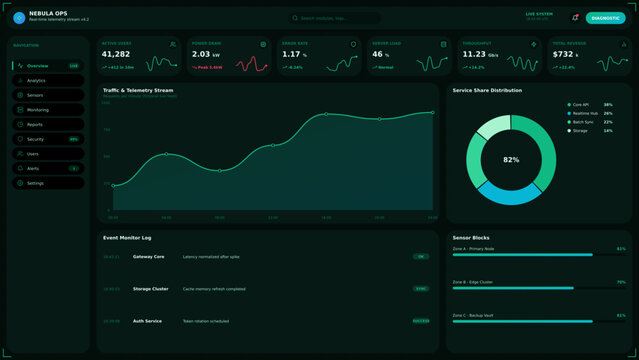Image resolution: width=639 pixels, height=360 pixels.
Task: Click the Nebula Ops round logo
Action: [19, 18]
